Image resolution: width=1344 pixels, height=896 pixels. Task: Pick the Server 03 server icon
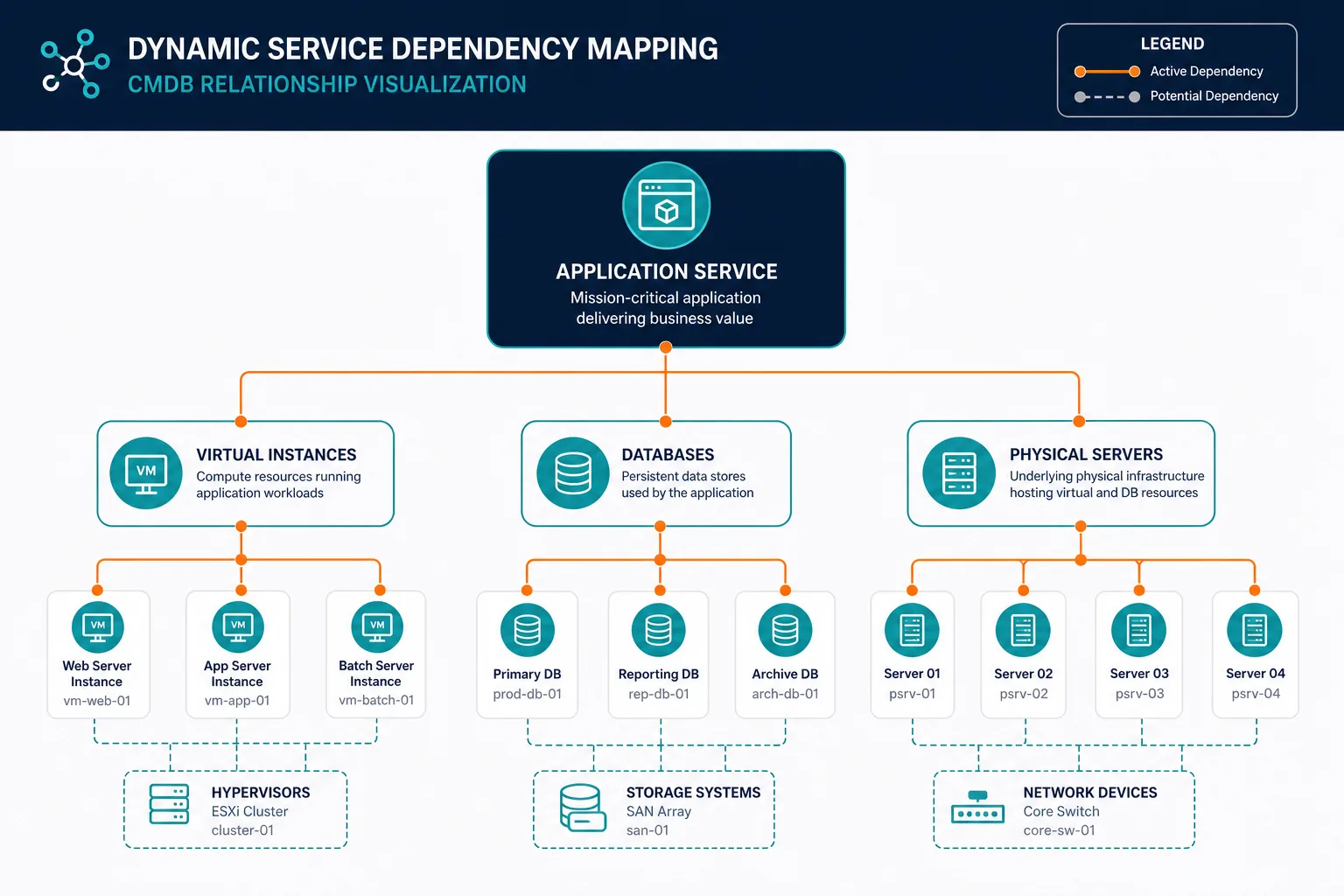pos(1138,630)
